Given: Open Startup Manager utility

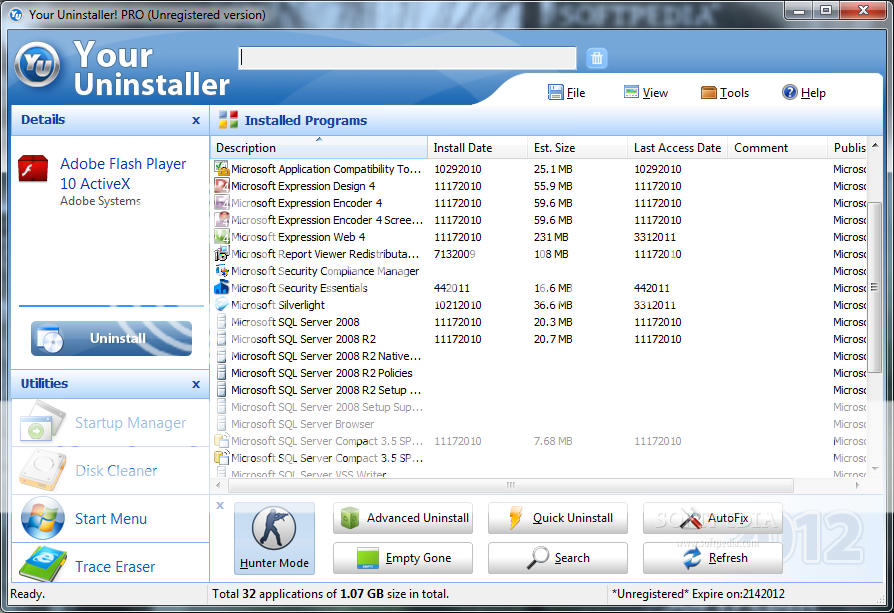Looking at the screenshot, I should (x=110, y=423).
